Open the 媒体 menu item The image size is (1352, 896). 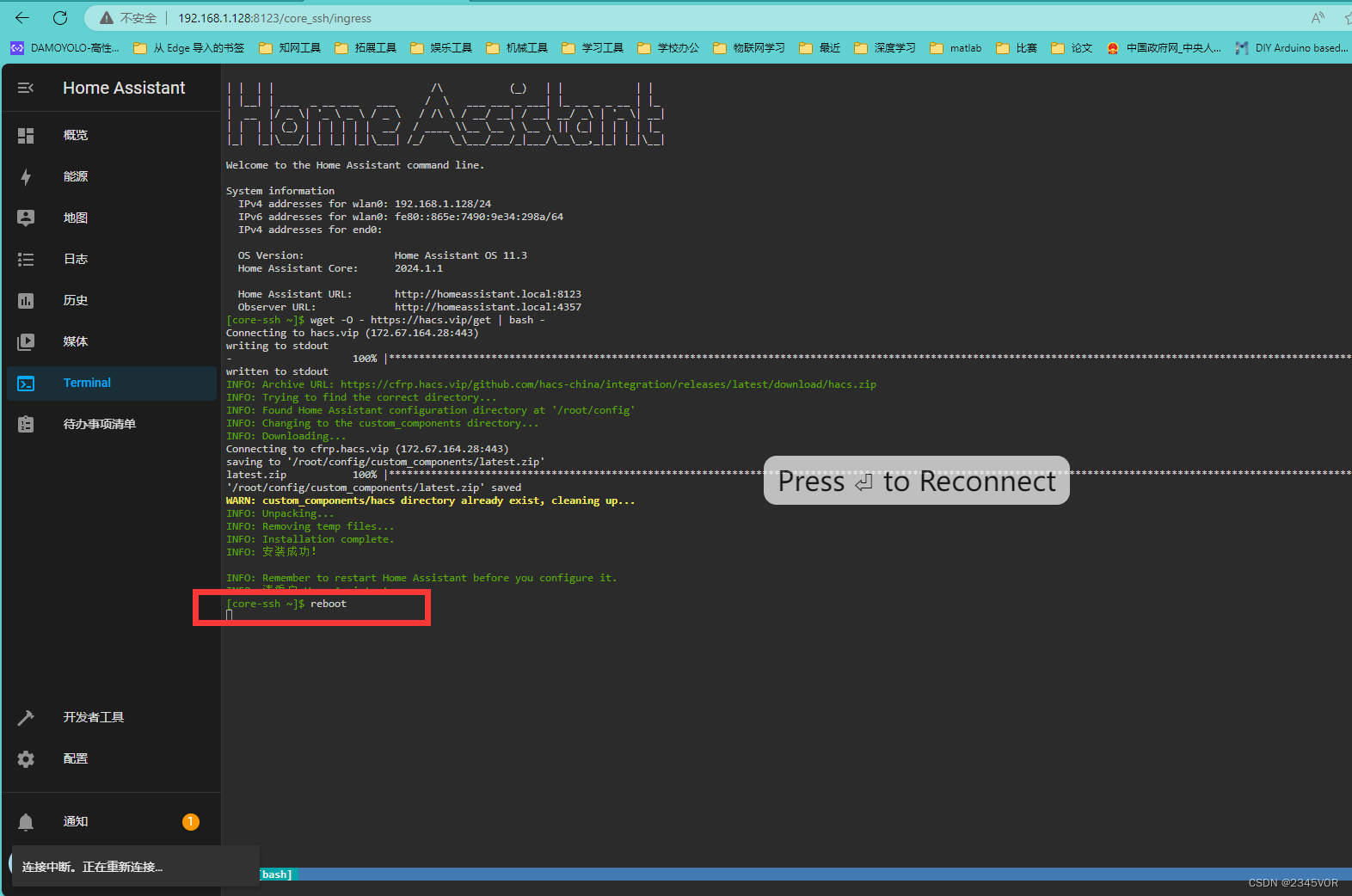(112, 341)
